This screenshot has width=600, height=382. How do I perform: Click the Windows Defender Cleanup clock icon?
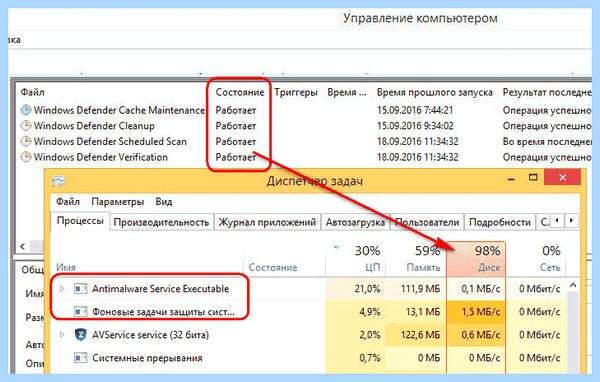(x=26, y=126)
